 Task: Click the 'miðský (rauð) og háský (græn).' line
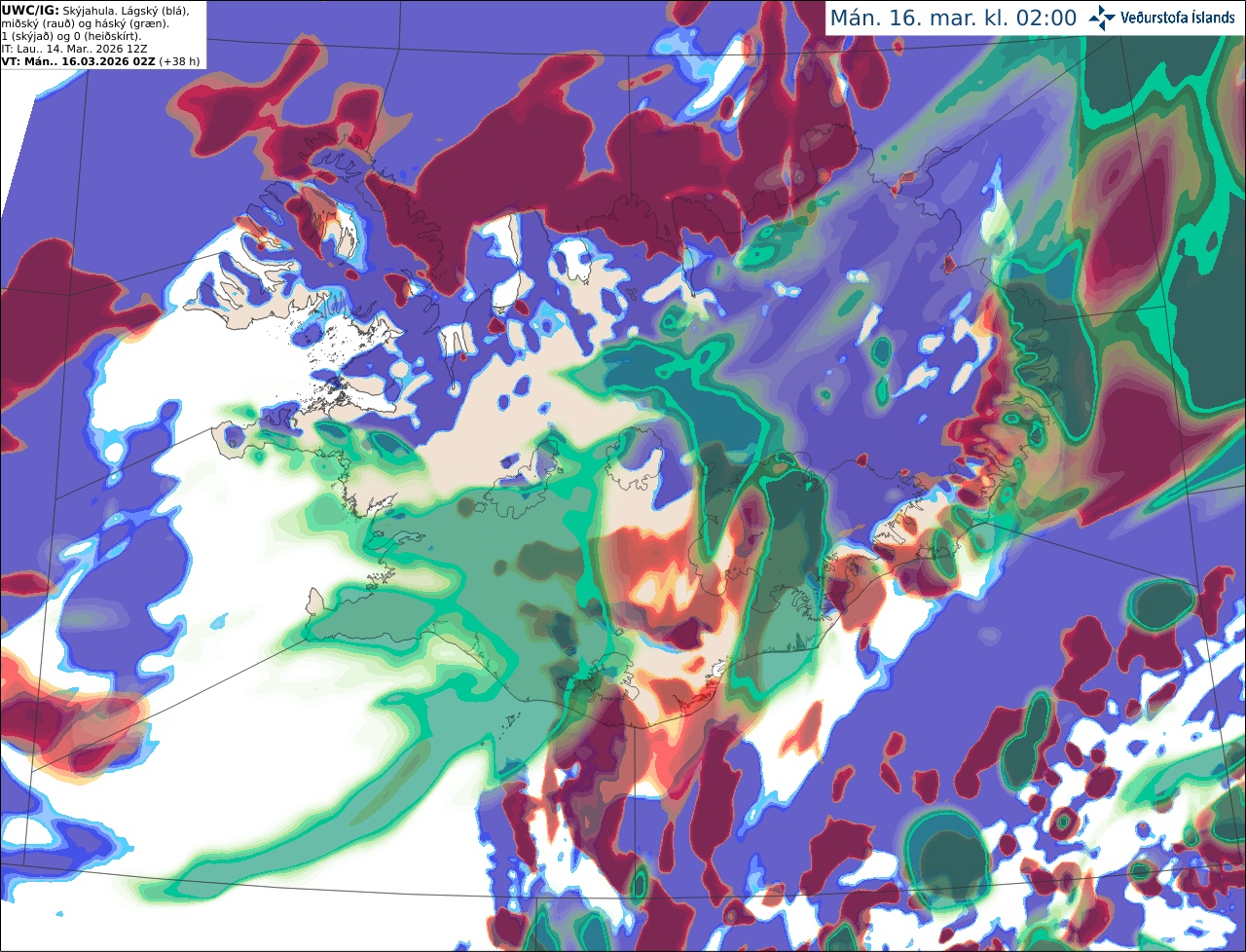[86, 23]
